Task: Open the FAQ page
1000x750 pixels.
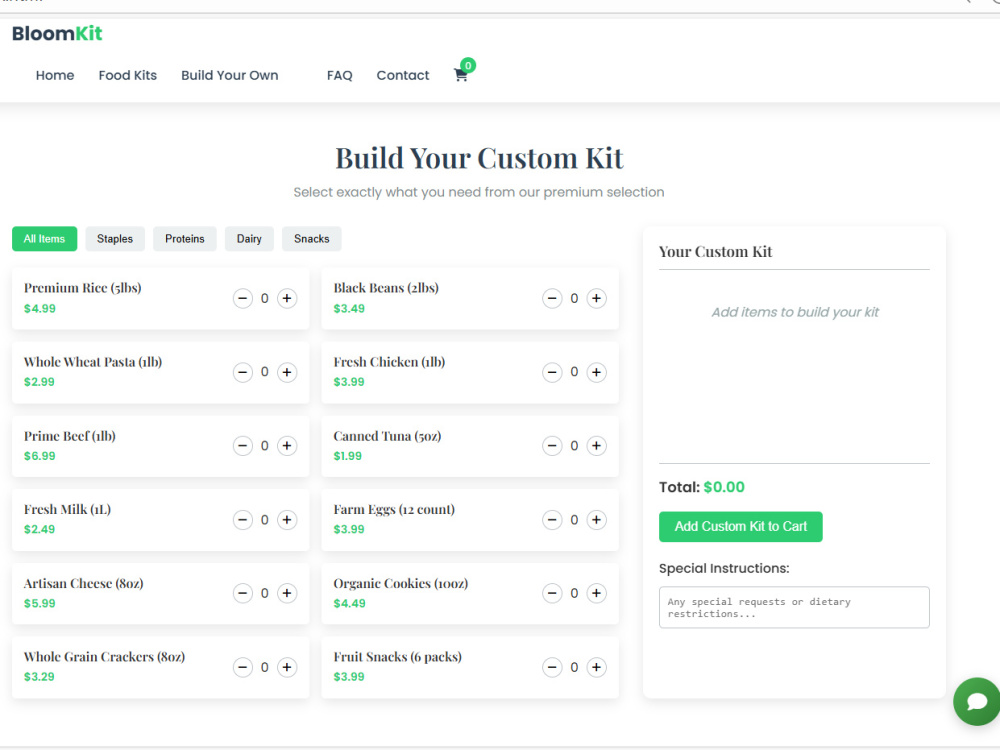Action: [339, 75]
